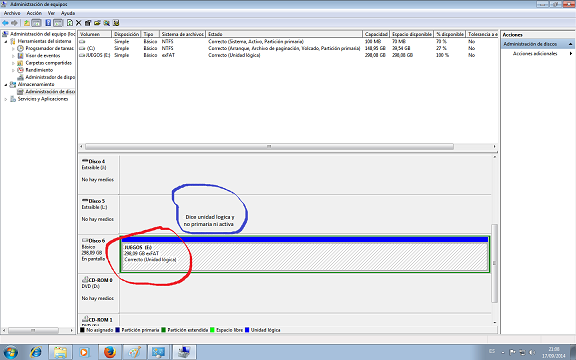Click the console tree horizontal scrollbar
Screen dimensions: 576x360
[33, 330]
